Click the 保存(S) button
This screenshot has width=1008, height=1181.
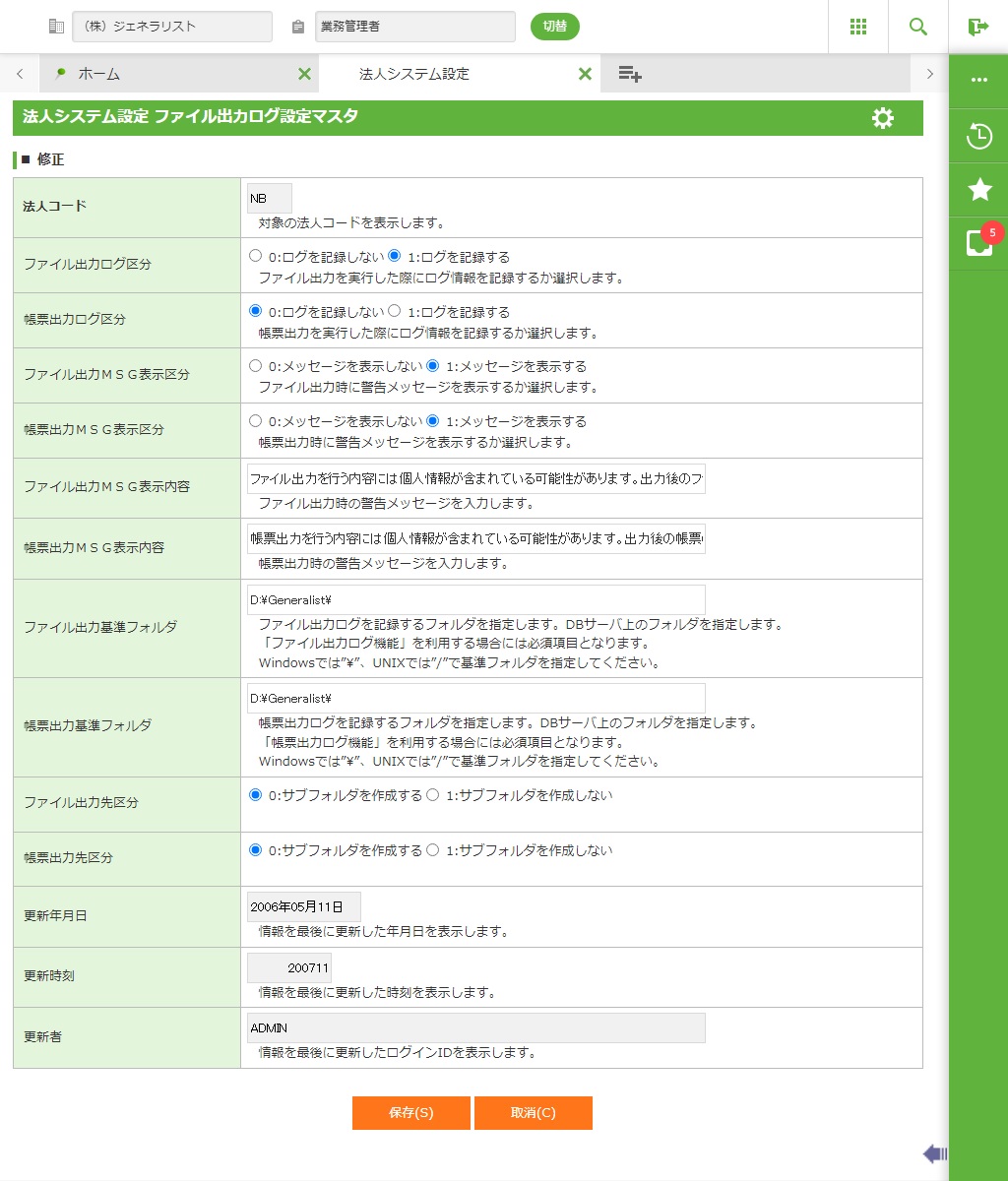pyautogui.click(x=410, y=1113)
